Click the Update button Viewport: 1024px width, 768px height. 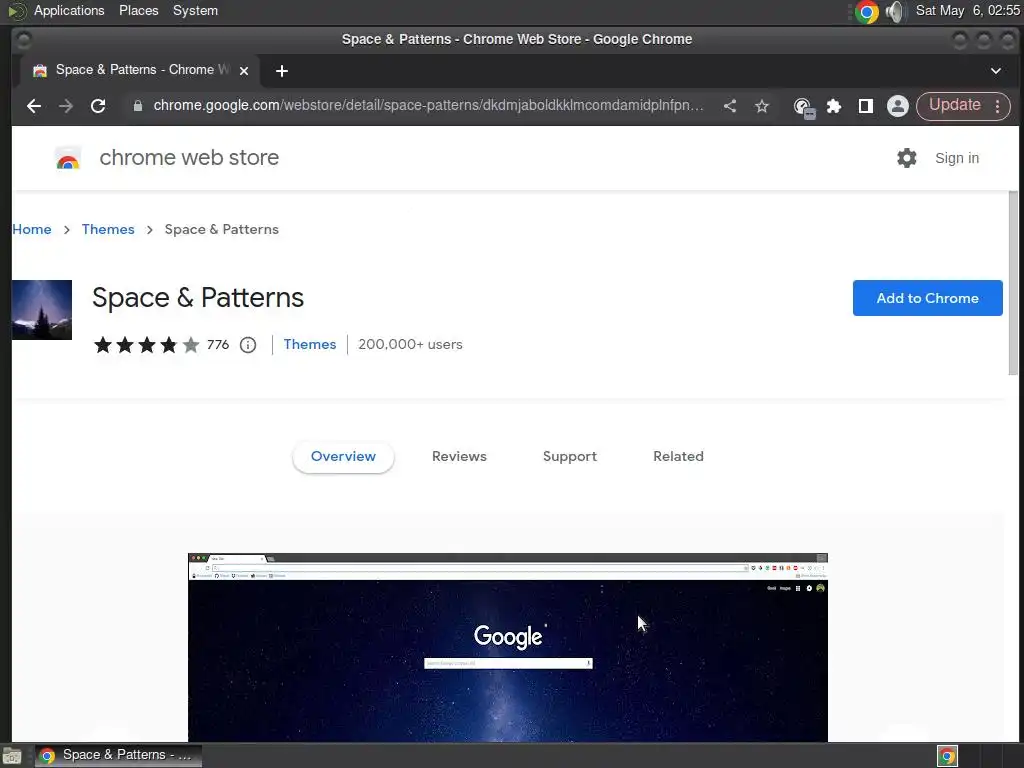pyautogui.click(x=954, y=106)
